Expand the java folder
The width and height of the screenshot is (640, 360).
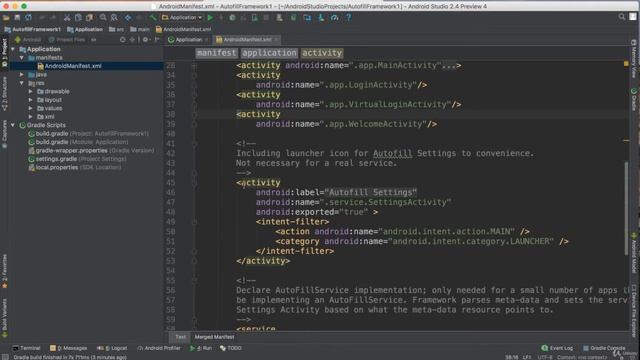[22, 75]
